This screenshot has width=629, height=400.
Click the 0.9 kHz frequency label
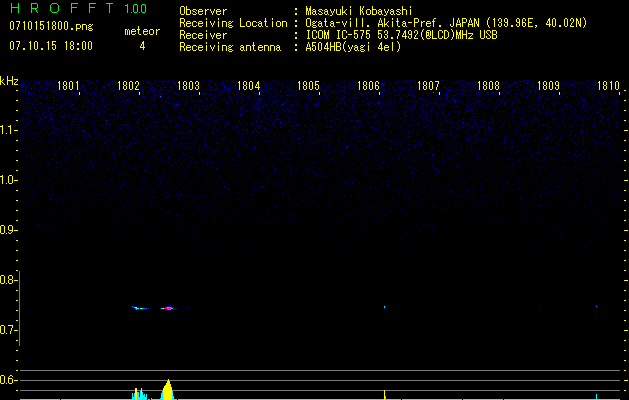click(8, 230)
